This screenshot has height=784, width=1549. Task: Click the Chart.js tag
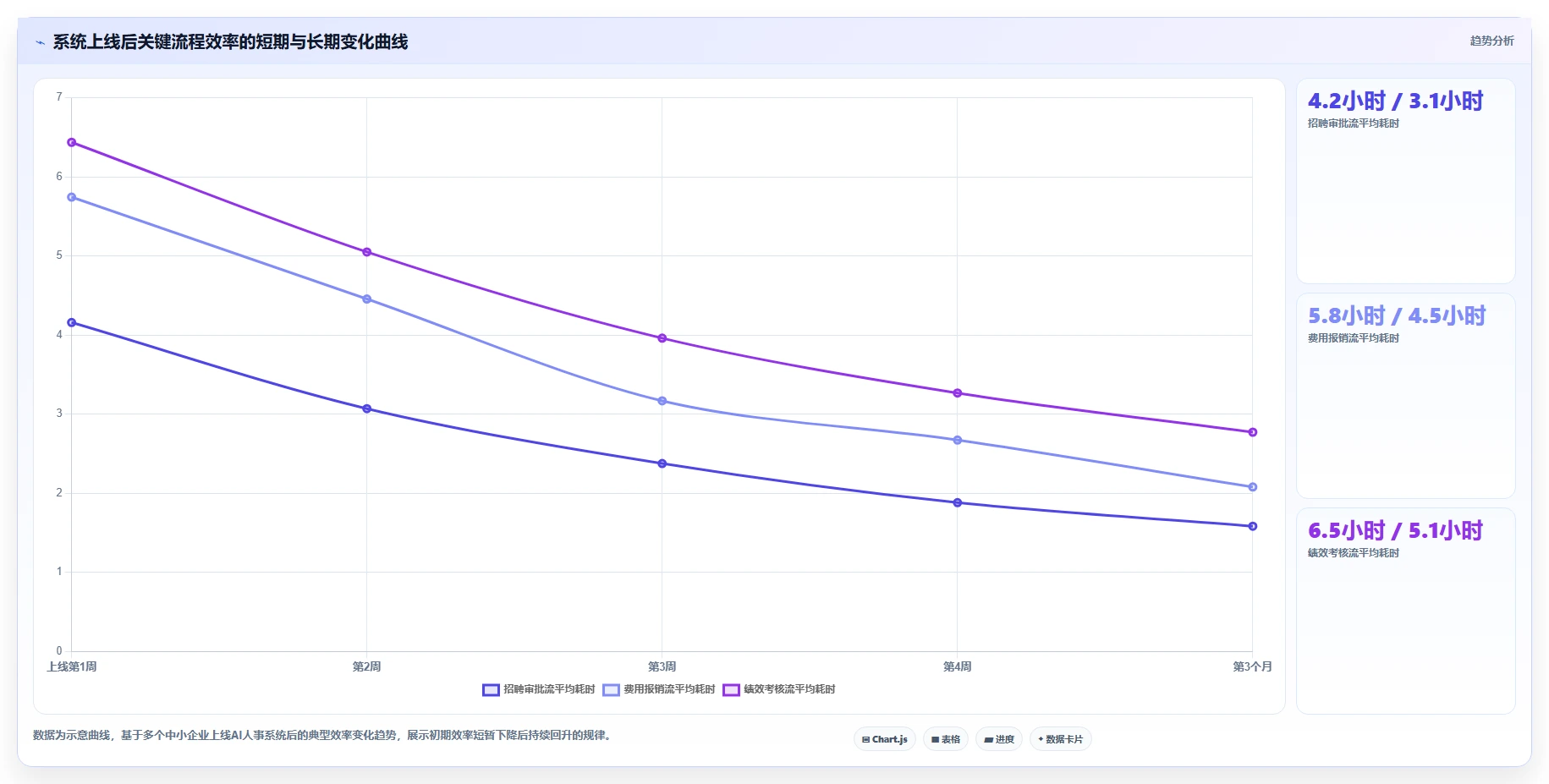pos(885,739)
